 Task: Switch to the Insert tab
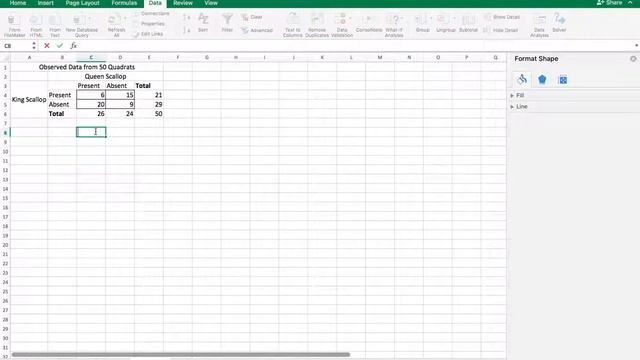(46, 3)
